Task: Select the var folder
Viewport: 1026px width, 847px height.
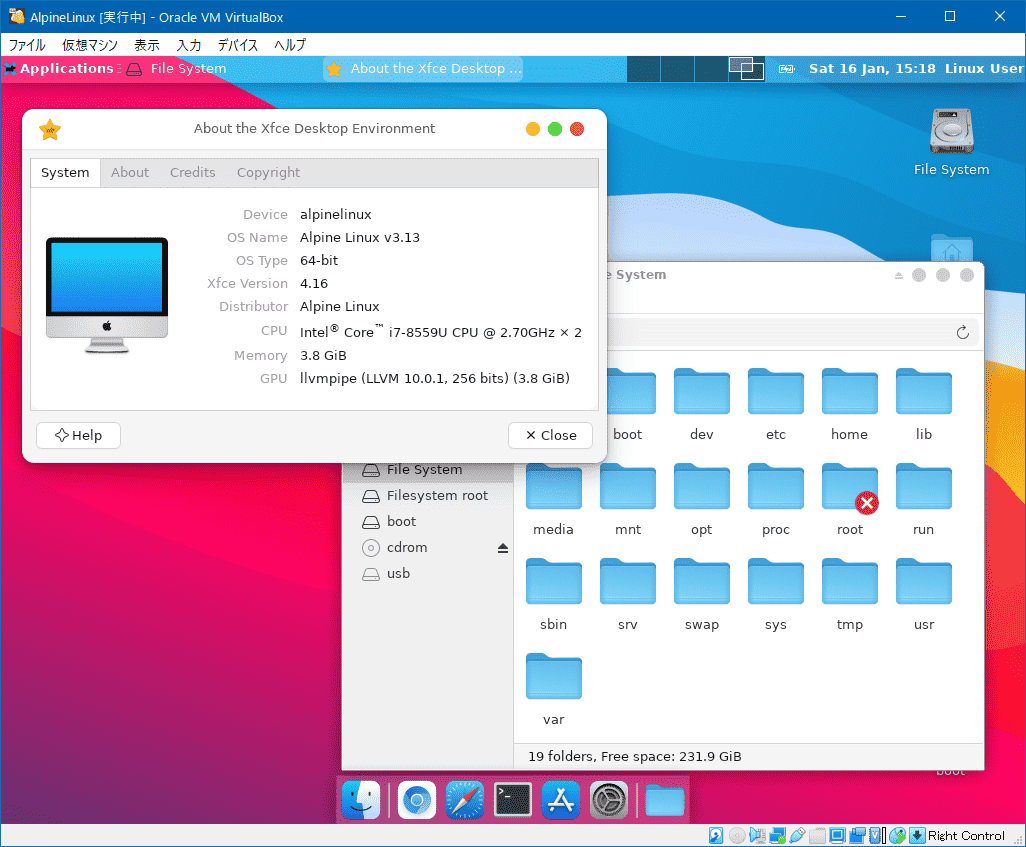Action: 554,690
